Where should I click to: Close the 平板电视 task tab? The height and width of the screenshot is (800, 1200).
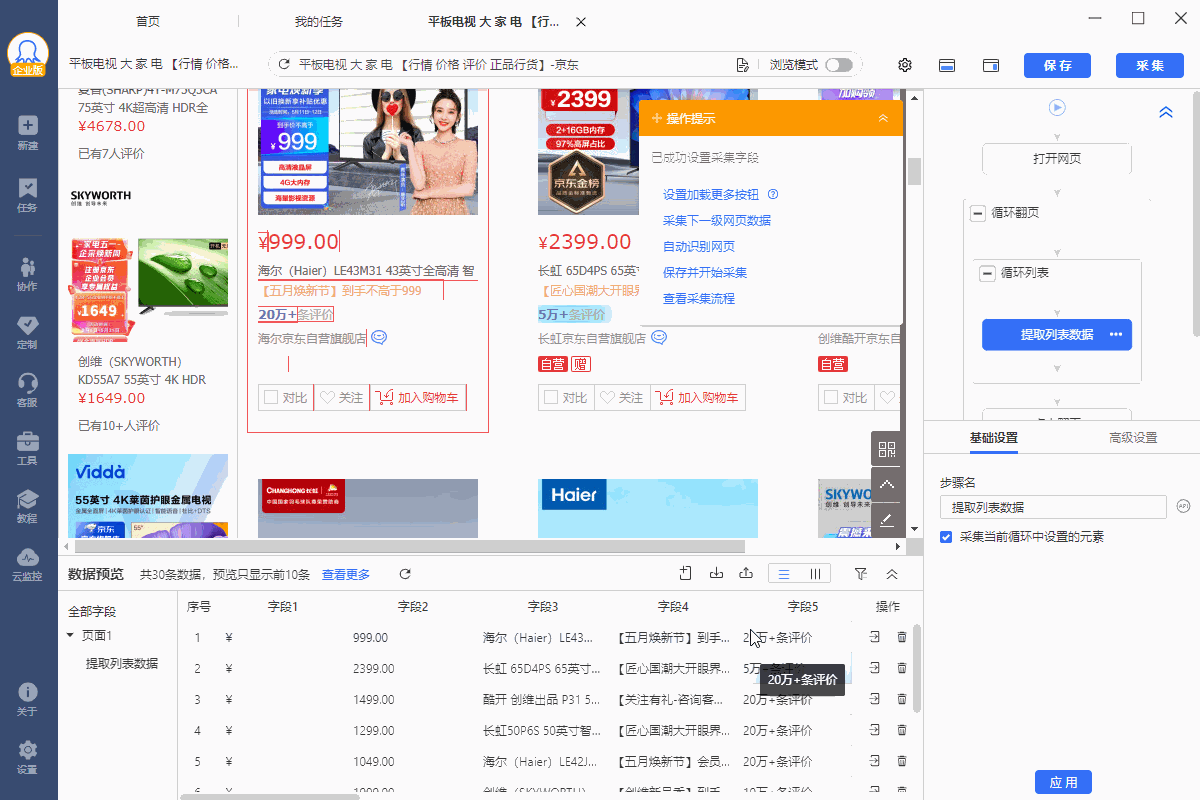tap(581, 21)
